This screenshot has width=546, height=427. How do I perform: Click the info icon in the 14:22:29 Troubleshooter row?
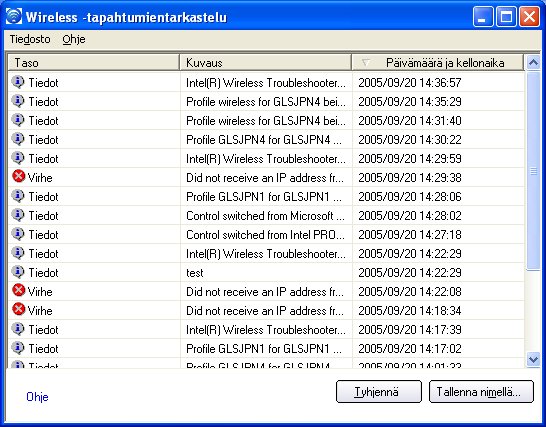(x=18, y=253)
